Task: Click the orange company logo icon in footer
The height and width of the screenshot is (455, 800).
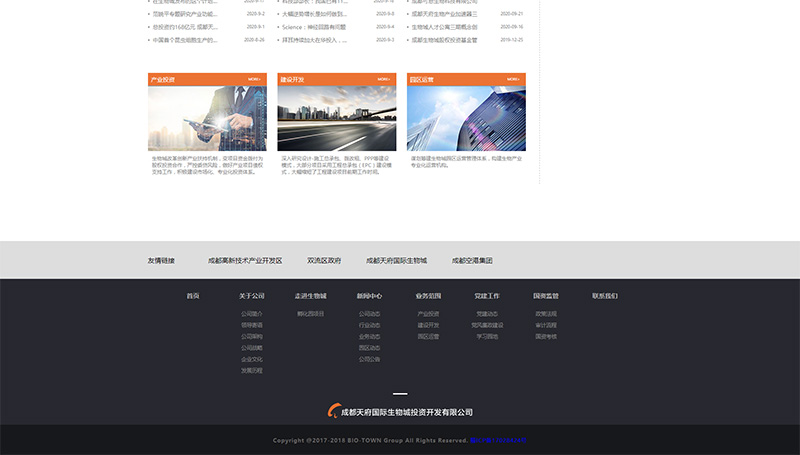Action: pos(334,411)
